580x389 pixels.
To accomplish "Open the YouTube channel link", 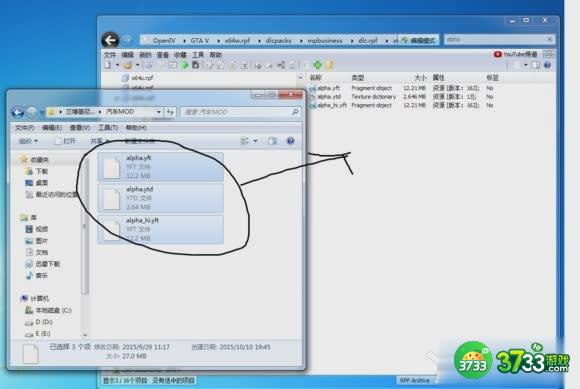I will pyautogui.click(x=515, y=54).
